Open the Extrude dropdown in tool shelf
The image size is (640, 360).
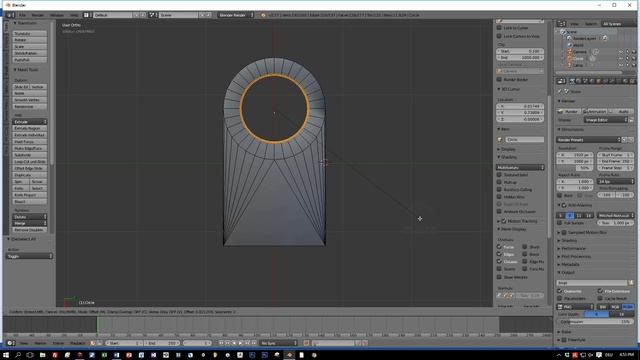29,122
